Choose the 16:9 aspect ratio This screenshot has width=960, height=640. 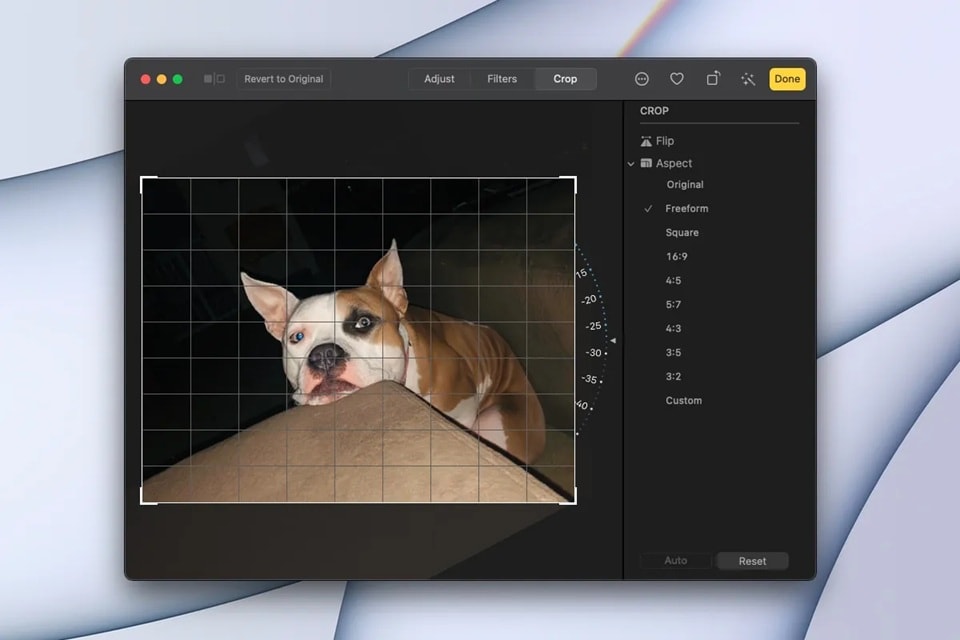point(677,257)
